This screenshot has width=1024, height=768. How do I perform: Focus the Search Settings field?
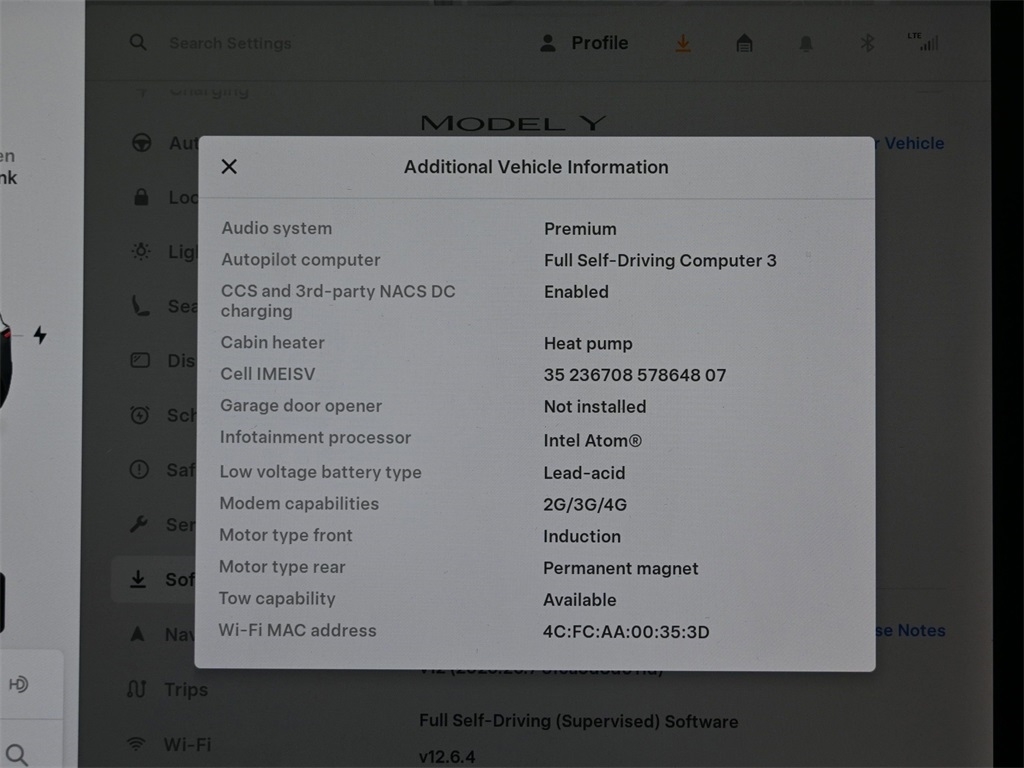[230, 43]
